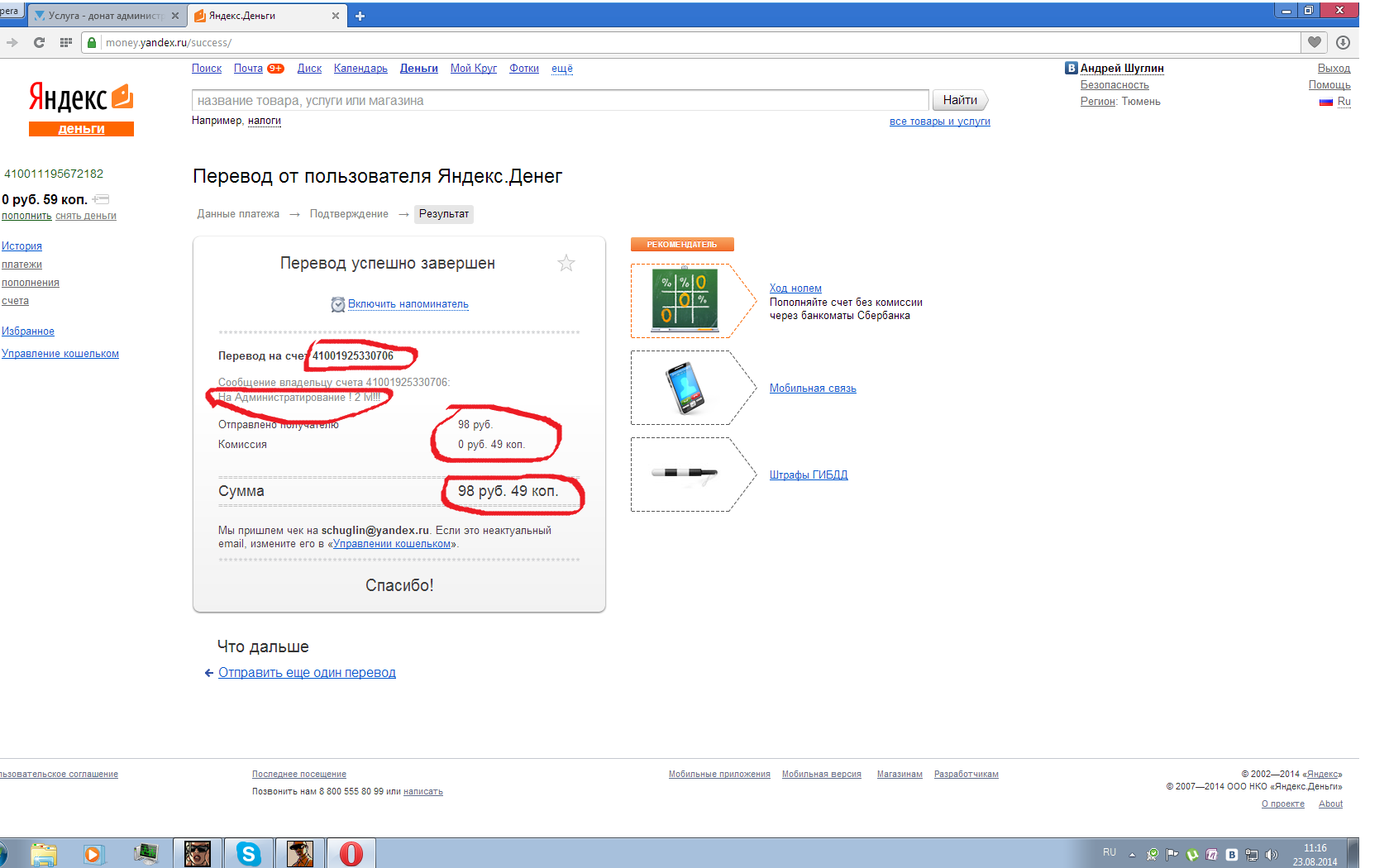Open Skype from the taskbar
Viewport: 1389px width, 868px height.
coord(248,853)
